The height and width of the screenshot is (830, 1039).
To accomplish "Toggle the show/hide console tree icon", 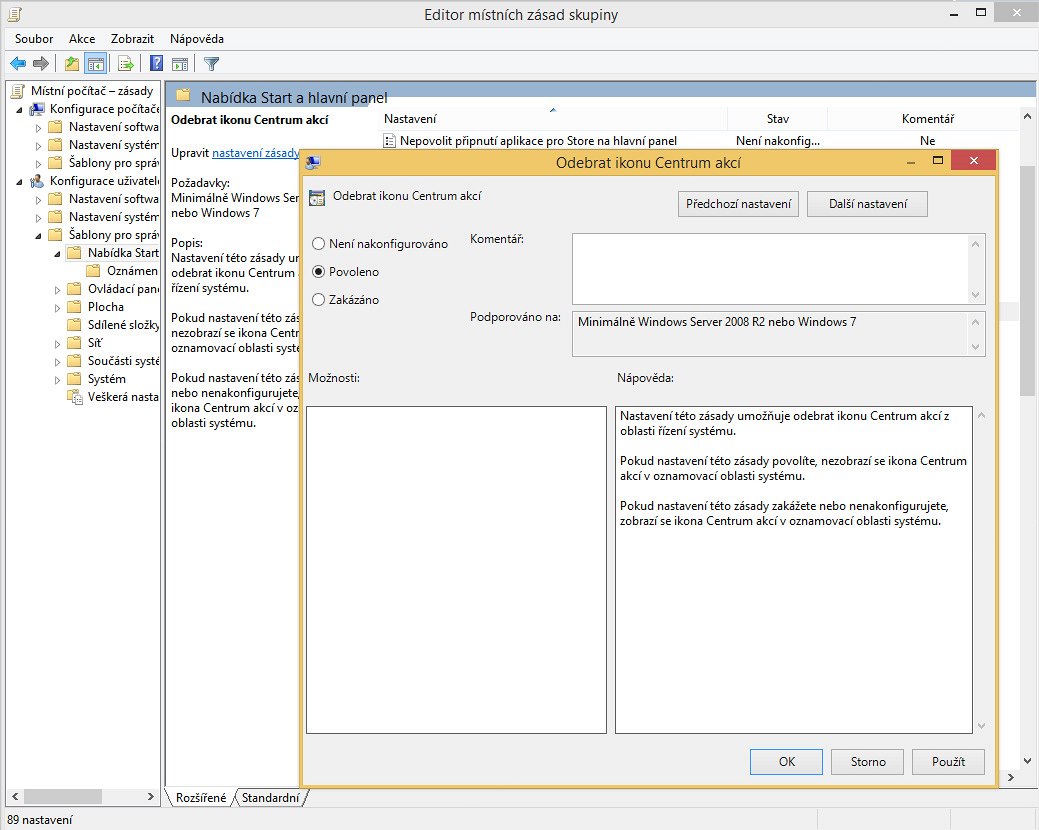I will click(x=96, y=64).
